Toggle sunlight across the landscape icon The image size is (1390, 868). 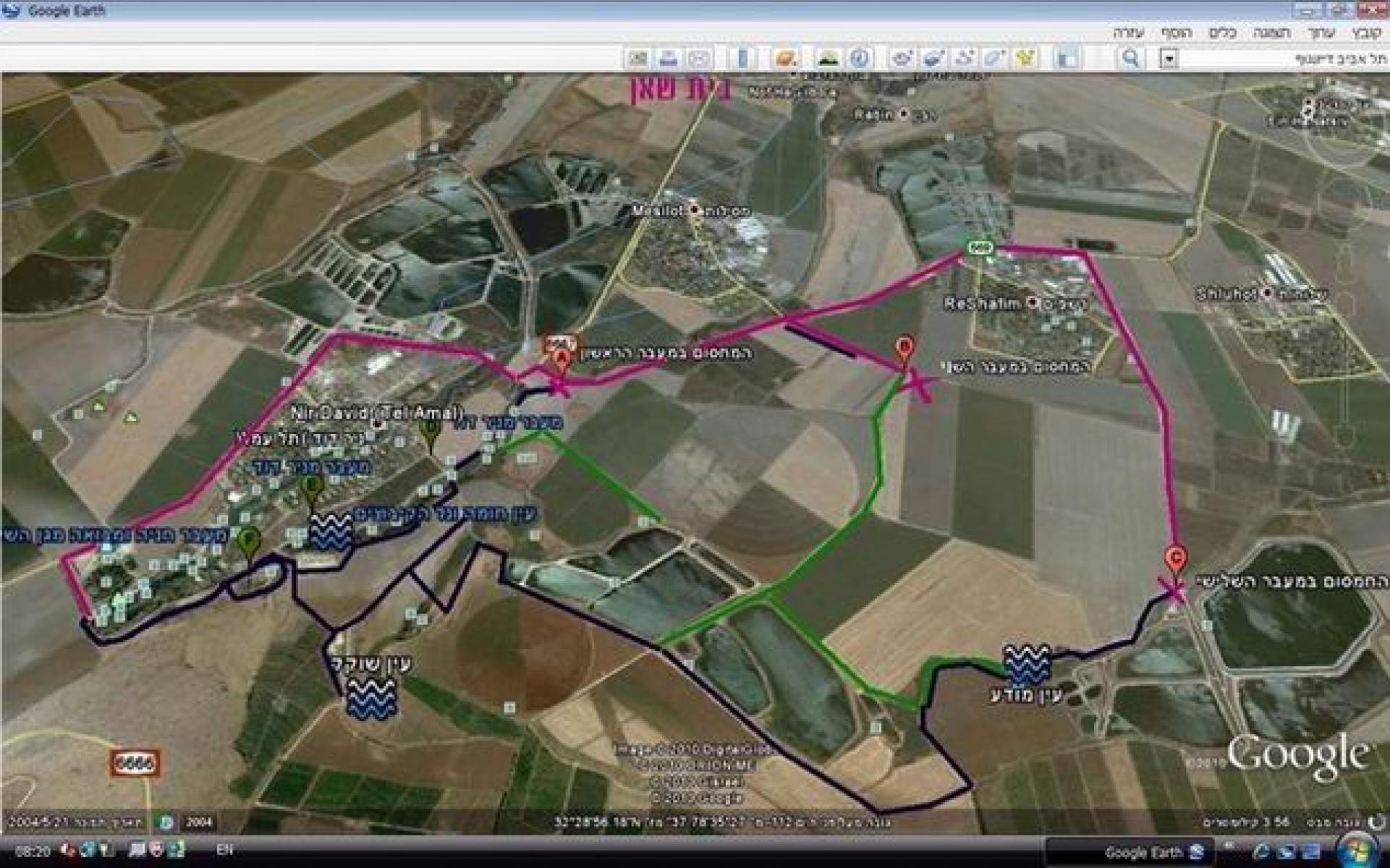tap(828, 58)
